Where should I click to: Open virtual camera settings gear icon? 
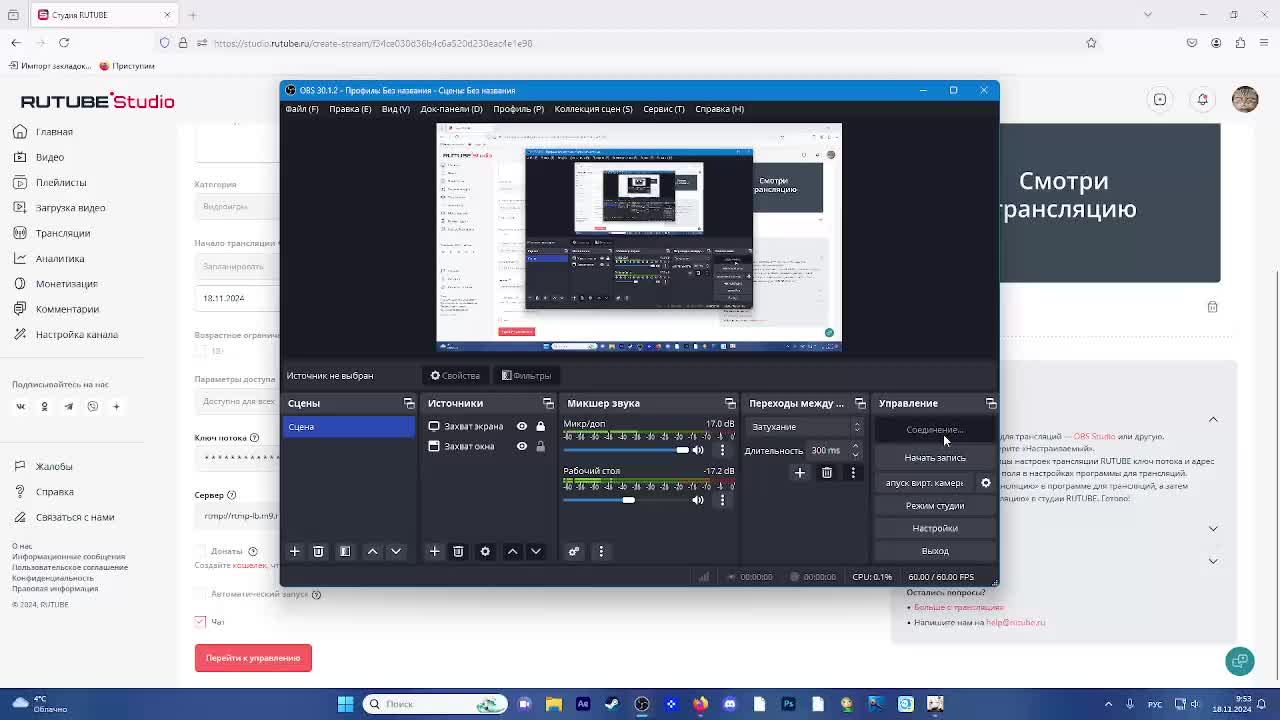coord(986,483)
